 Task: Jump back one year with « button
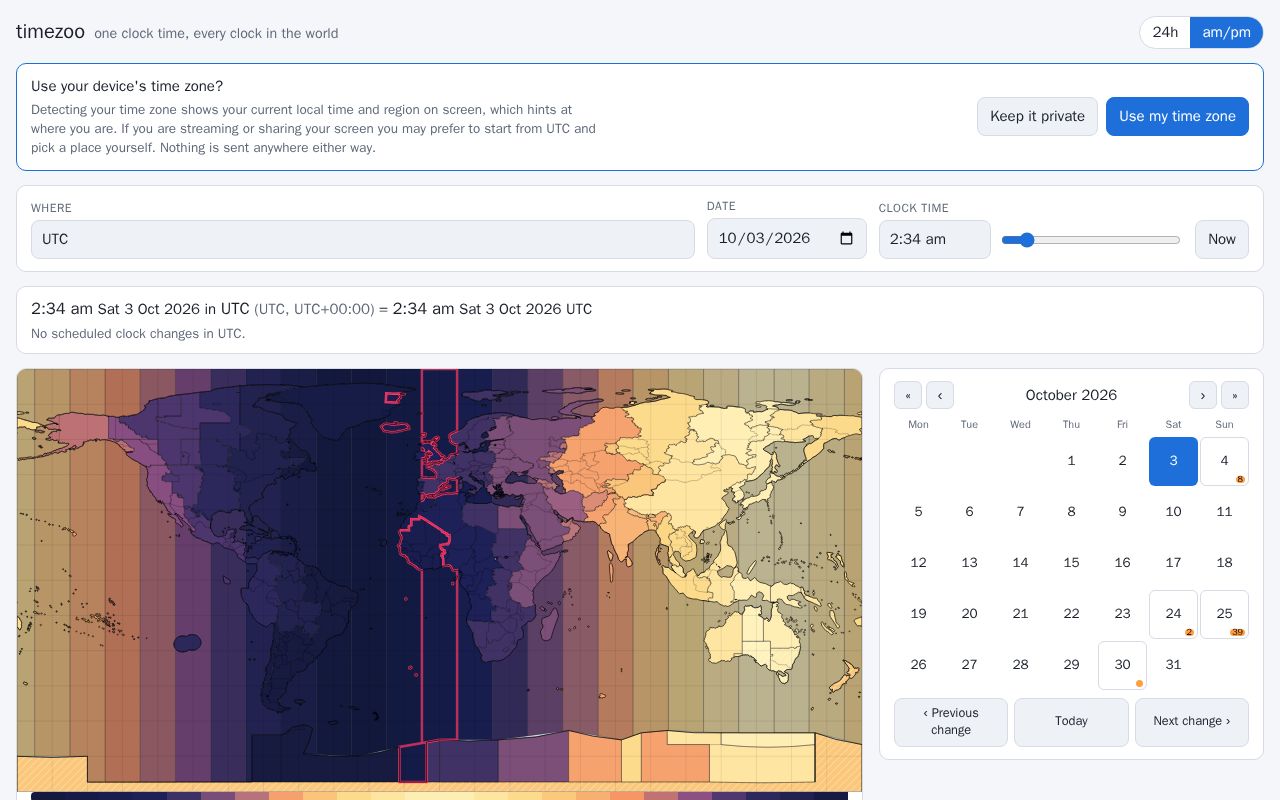(908, 395)
